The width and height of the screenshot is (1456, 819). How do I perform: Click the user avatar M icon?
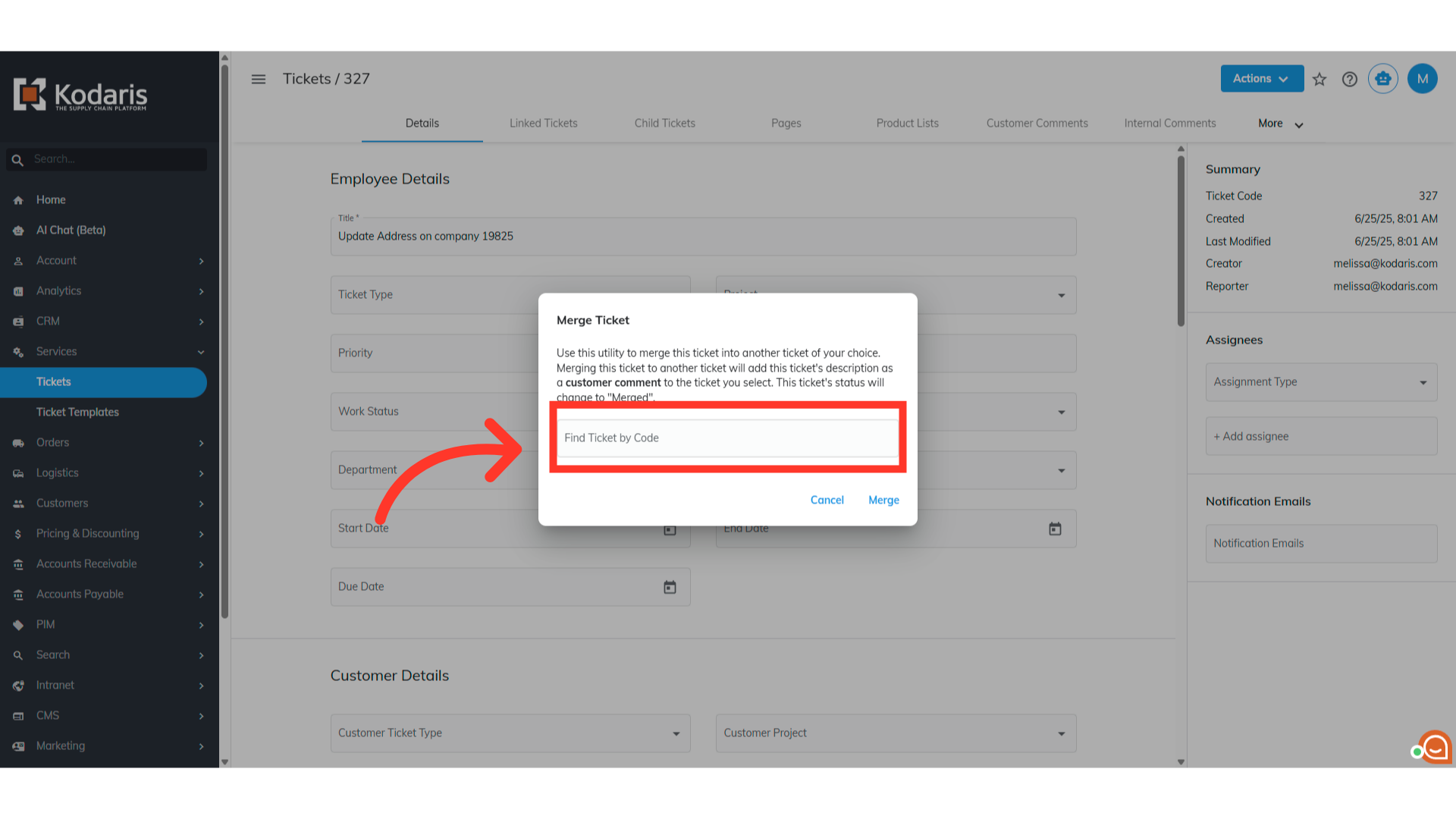coord(1423,79)
